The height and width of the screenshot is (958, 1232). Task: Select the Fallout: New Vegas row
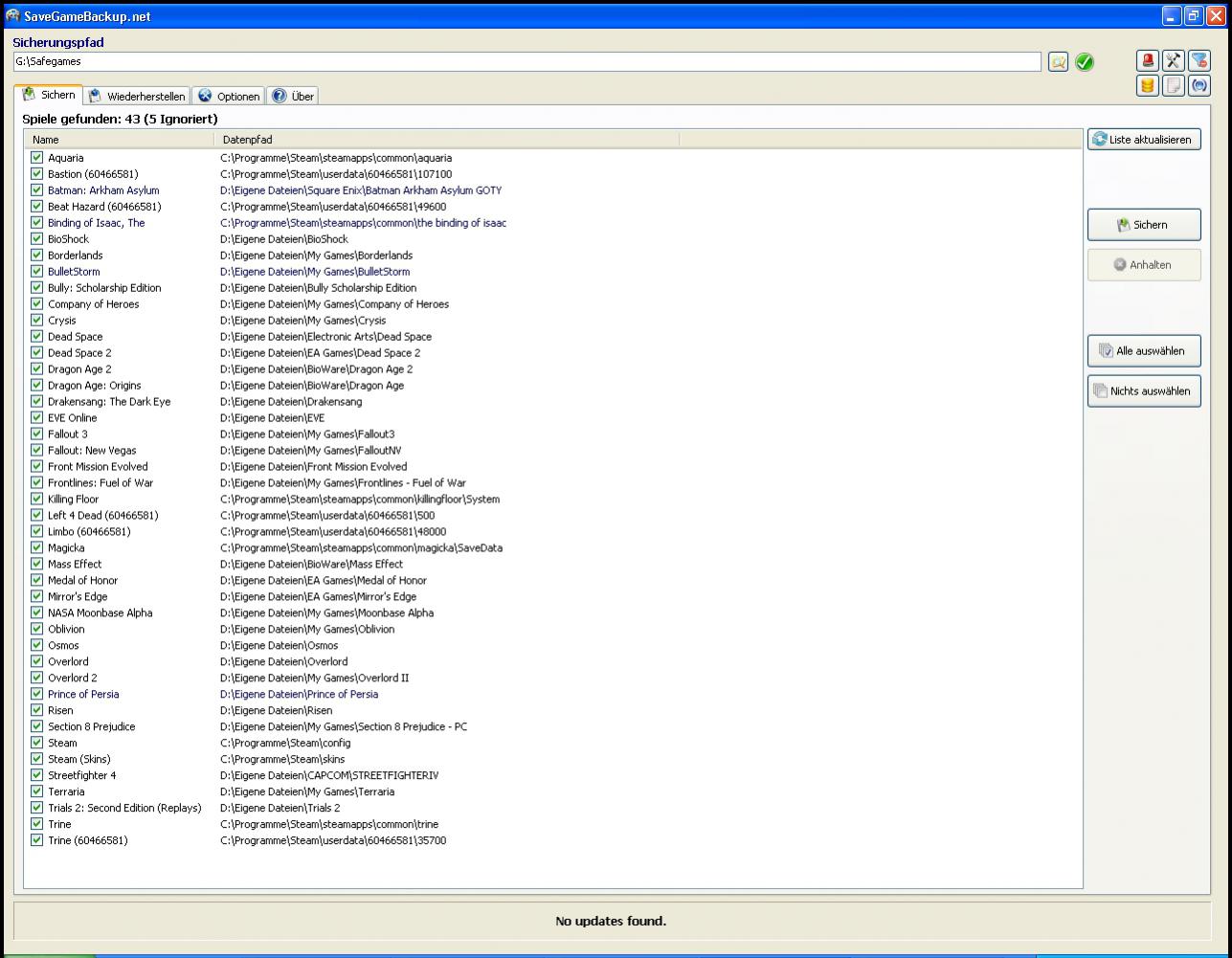pyautogui.click(x=92, y=451)
